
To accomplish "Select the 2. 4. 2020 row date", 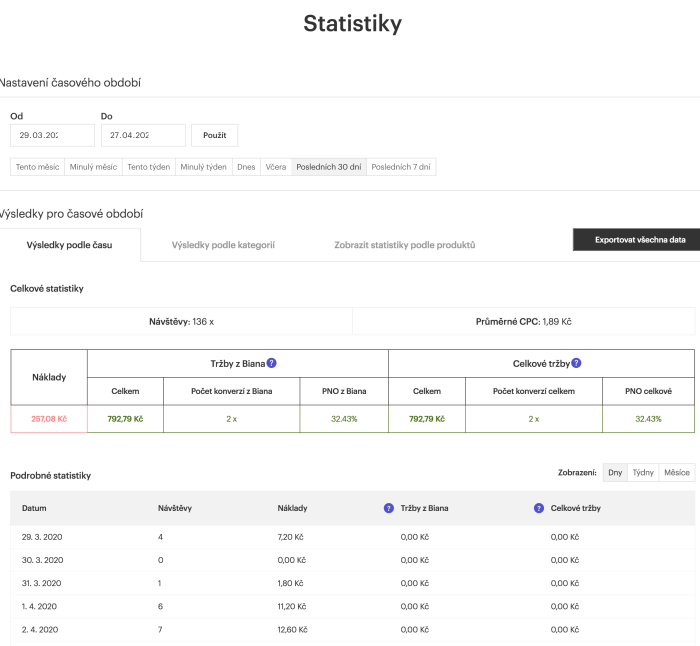I will 40,630.
